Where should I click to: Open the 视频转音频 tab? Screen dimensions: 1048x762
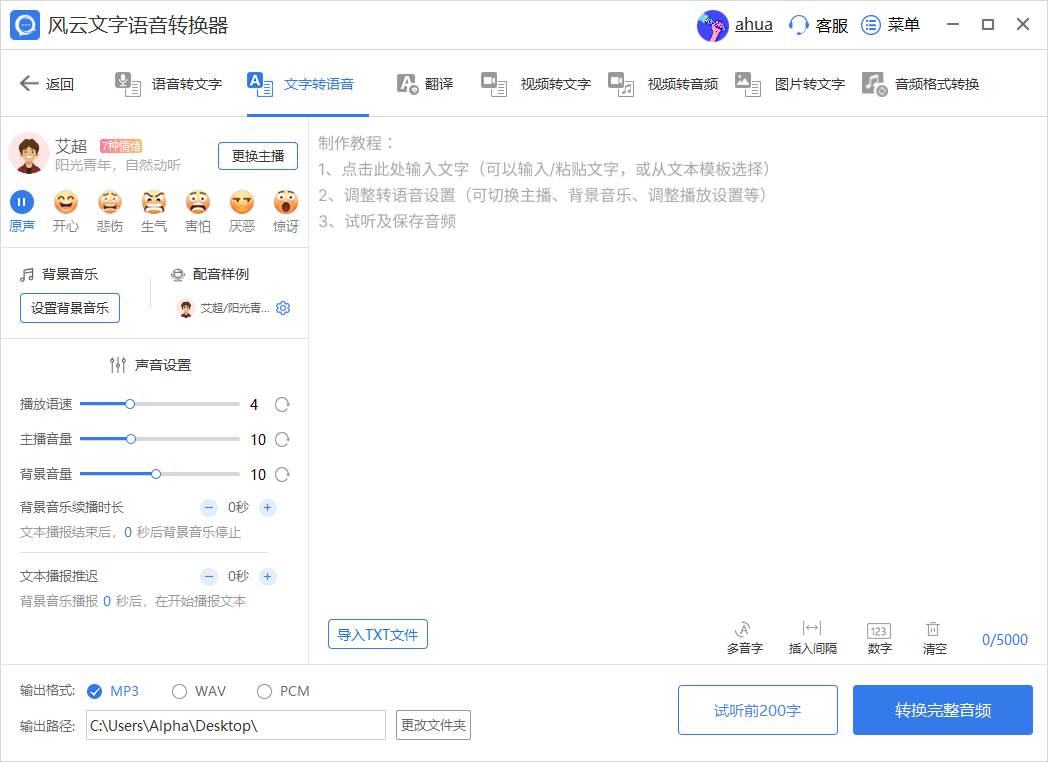(664, 84)
